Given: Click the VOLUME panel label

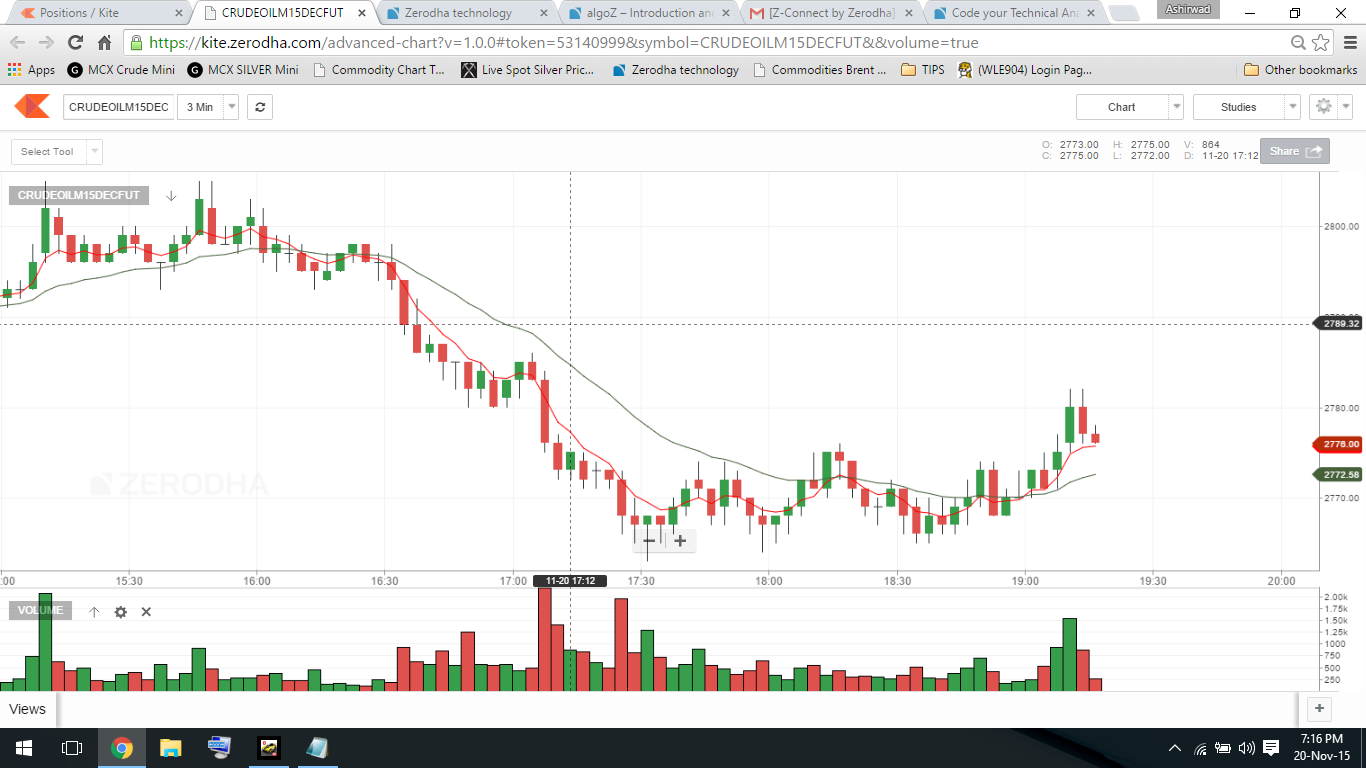Looking at the screenshot, I should [x=40, y=611].
